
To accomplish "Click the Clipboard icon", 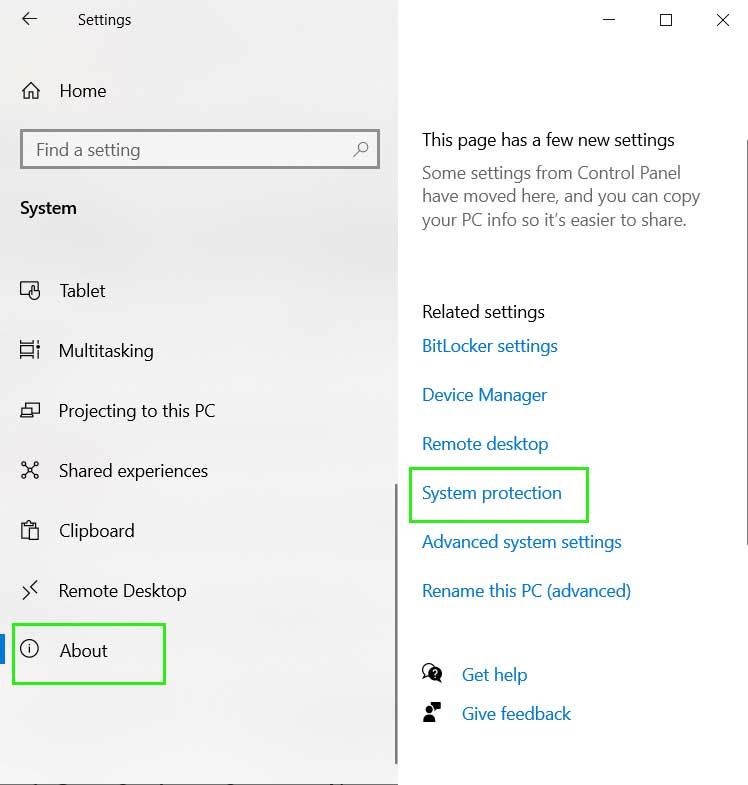I will 30,530.
